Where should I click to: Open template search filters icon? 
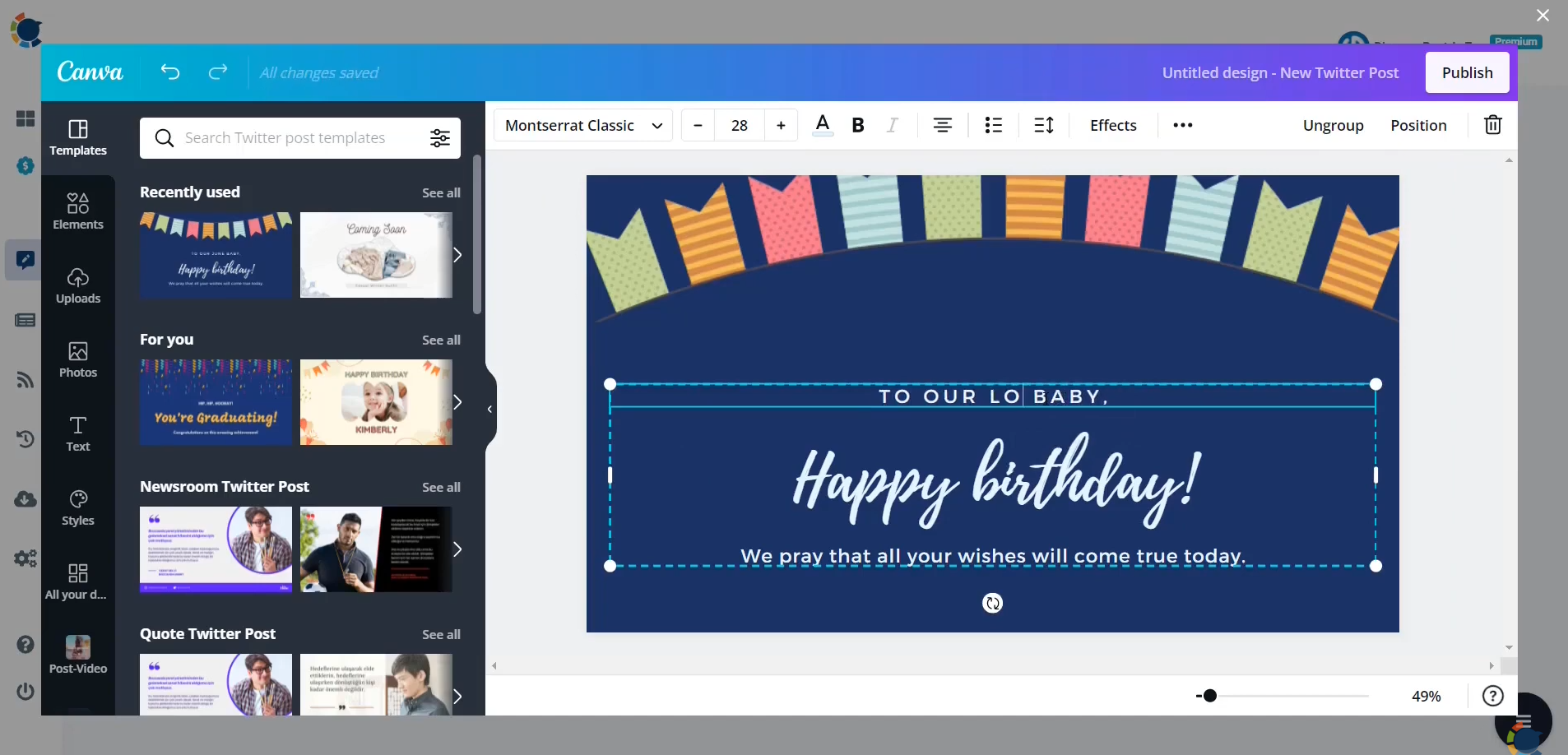(x=440, y=138)
